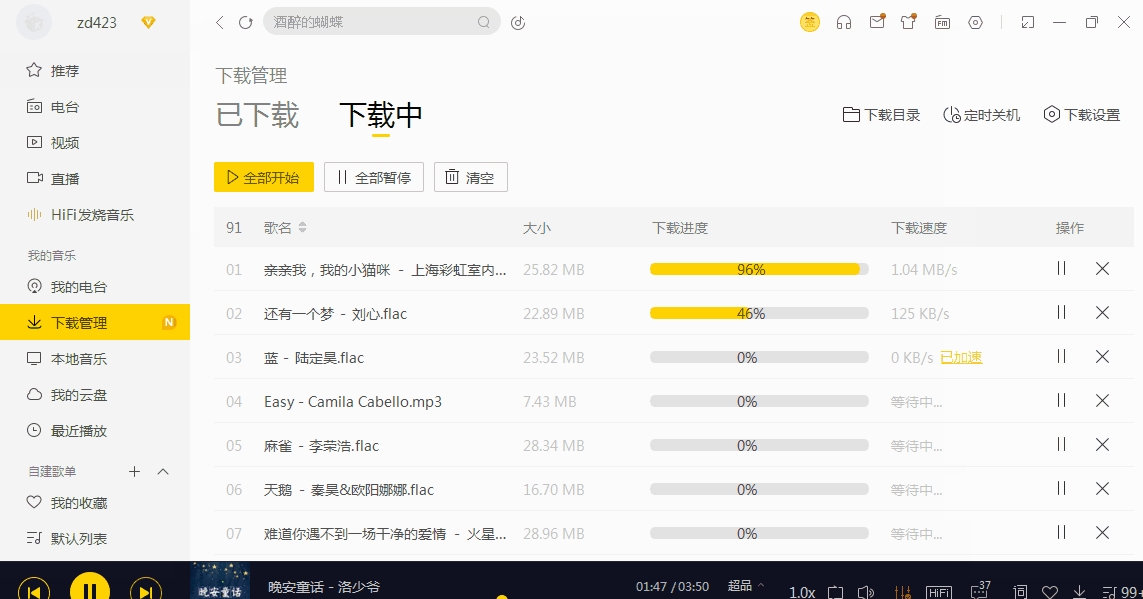
Task: Click the diamond VIP icon beside zd423
Action: 148,23
